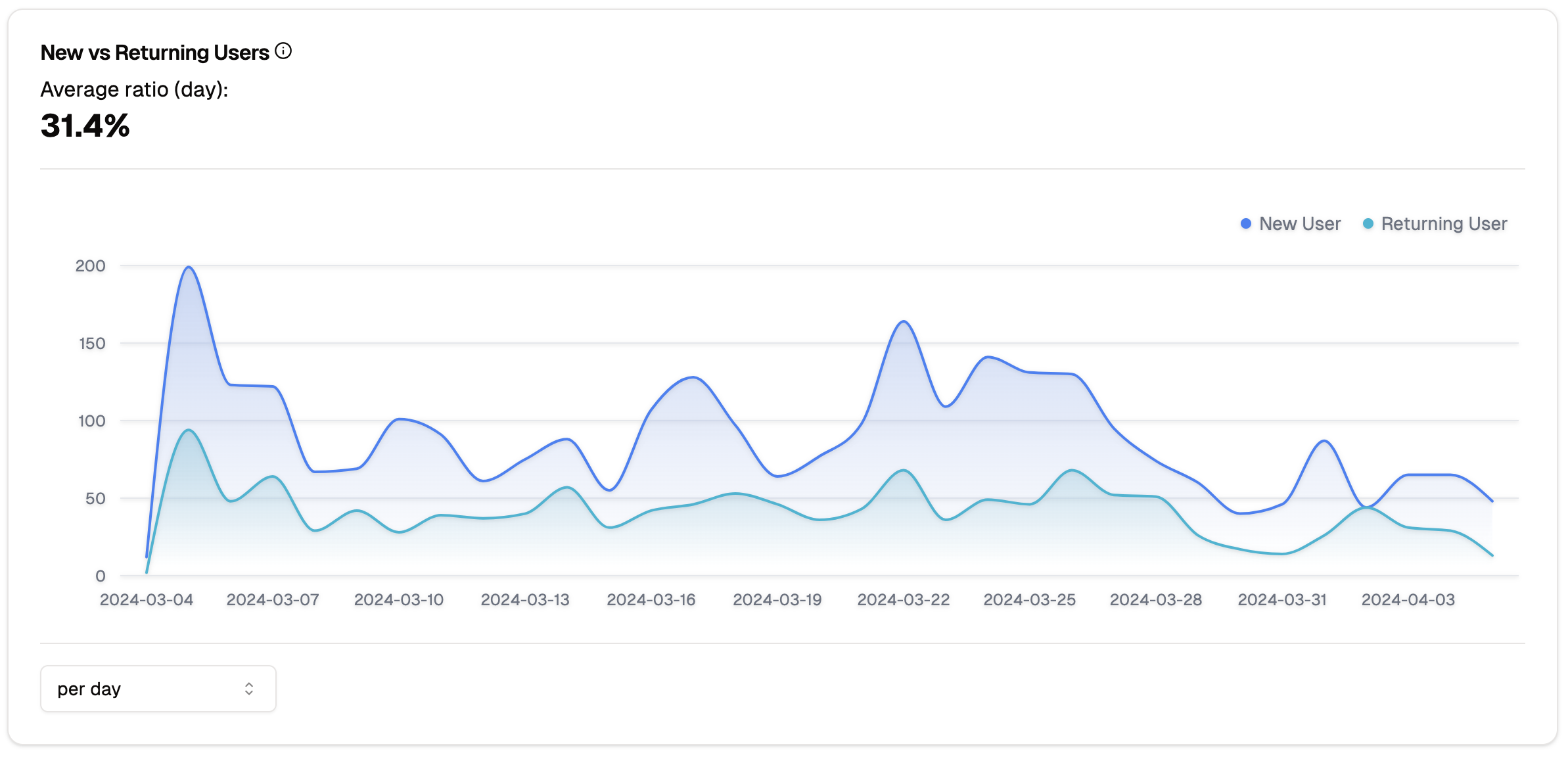Click the 2024-03-16 x-axis label
This screenshot has width=1568, height=761.
(651, 600)
